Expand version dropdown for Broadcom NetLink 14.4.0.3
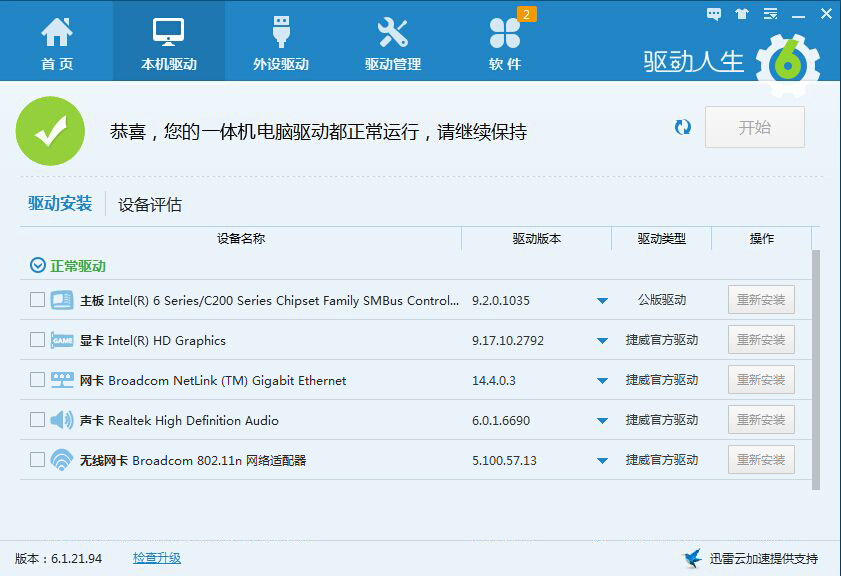841x576 pixels. pyautogui.click(x=602, y=381)
